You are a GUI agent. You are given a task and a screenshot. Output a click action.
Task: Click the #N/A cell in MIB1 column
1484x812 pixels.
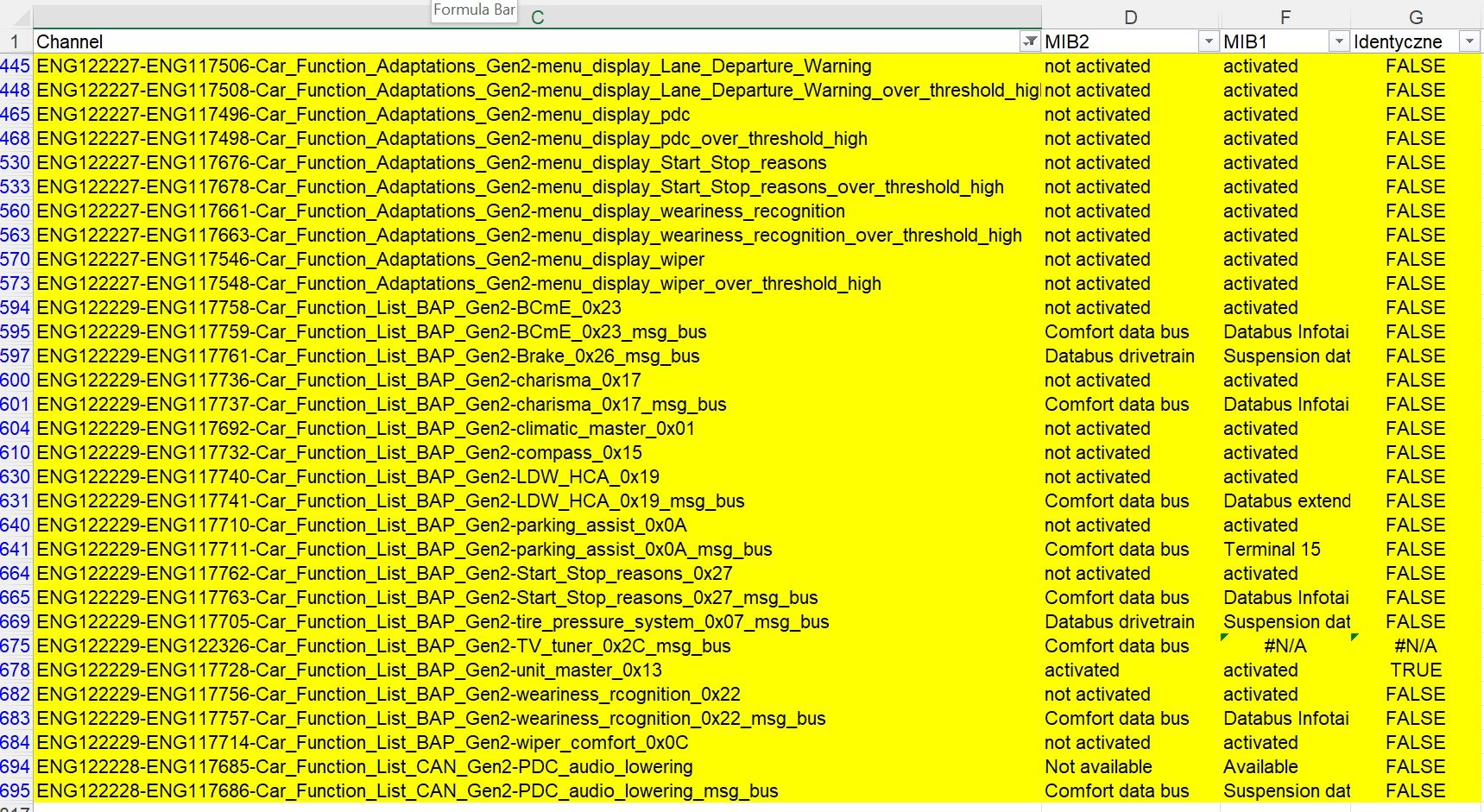pyautogui.click(x=1285, y=646)
